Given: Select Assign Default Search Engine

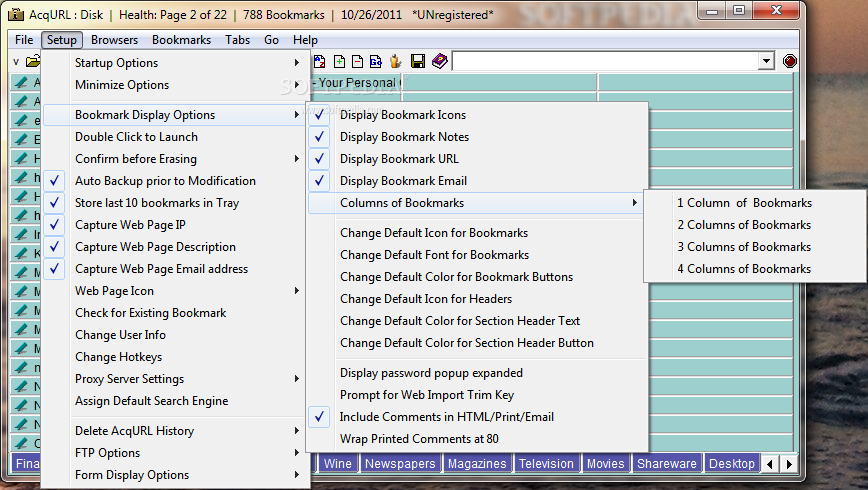Looking at the screenshot, I should (174, 401).
